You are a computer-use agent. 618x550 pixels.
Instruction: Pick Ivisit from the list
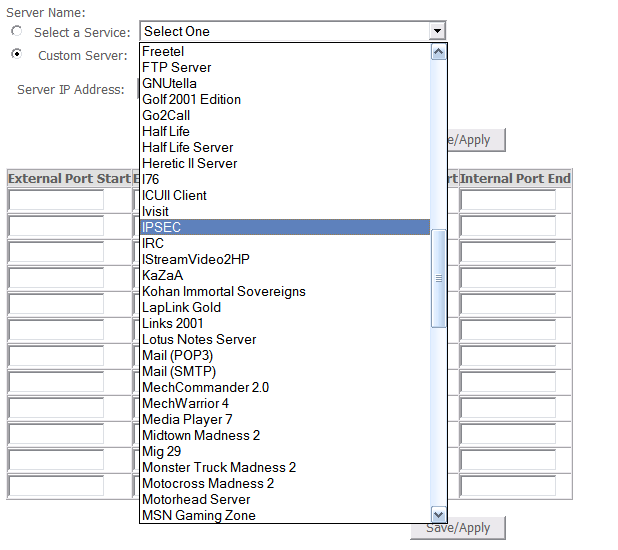pyautogui.click(x=285, y=211)
